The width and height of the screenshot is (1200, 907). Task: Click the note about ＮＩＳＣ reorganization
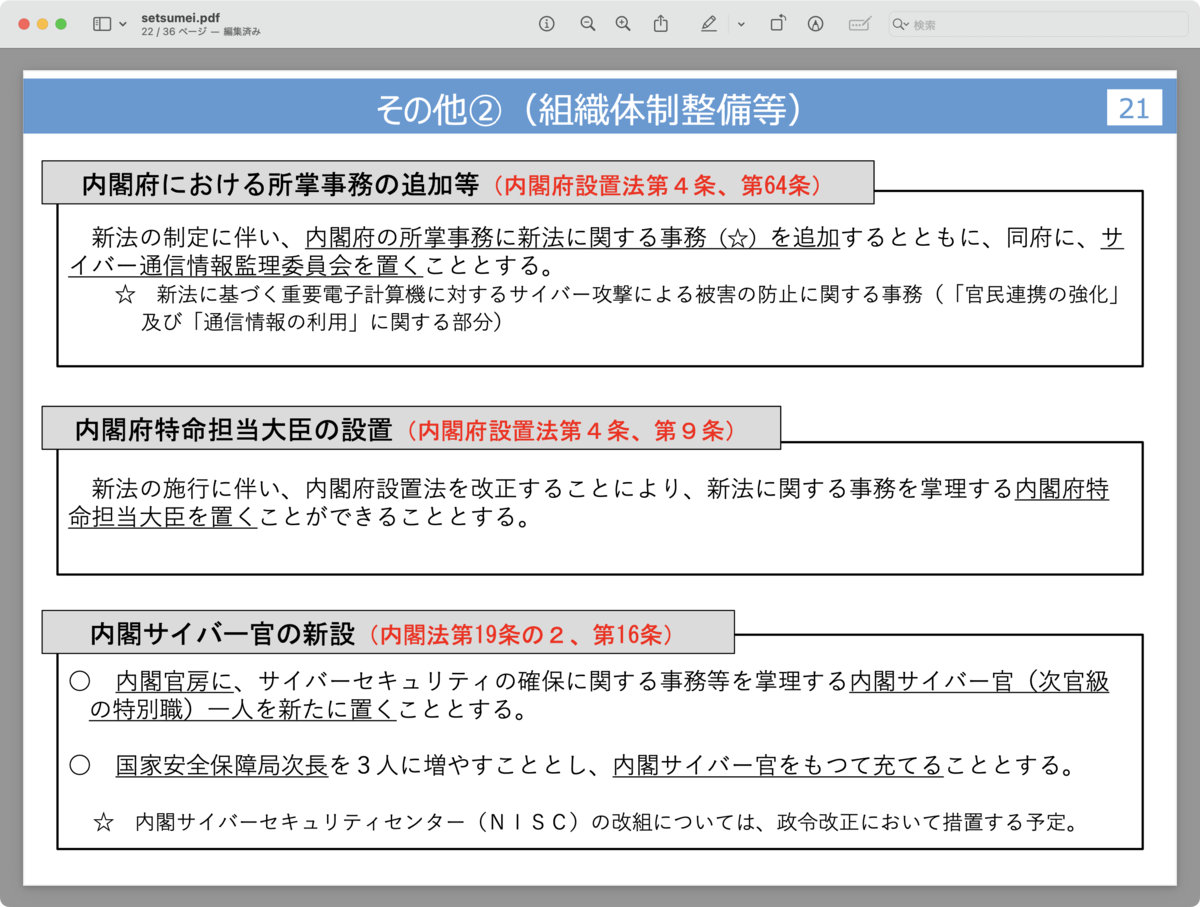[585, 824]
